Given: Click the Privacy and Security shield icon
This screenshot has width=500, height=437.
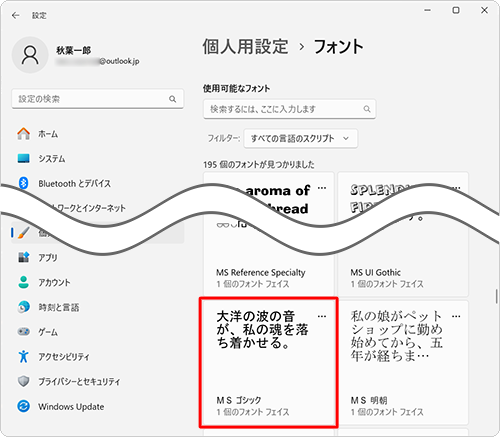Looking at the screenshot, I should 23,381.
